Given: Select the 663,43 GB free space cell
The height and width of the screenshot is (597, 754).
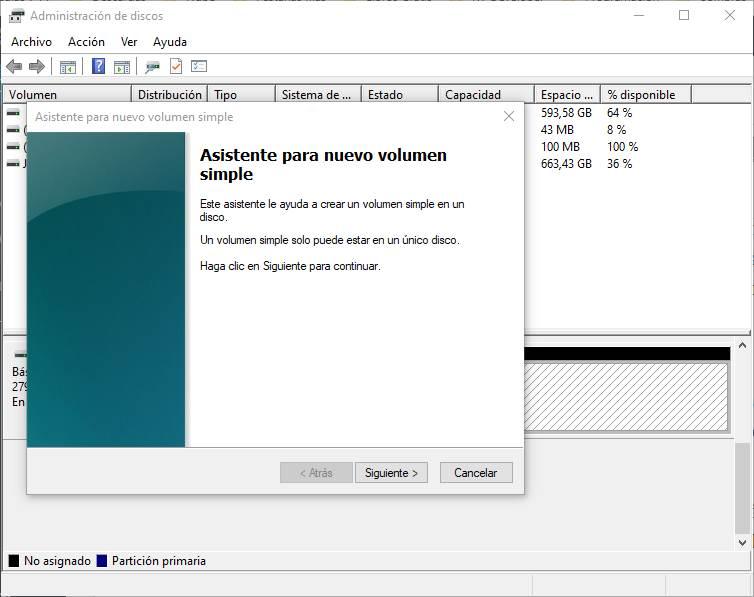Looking at the screenshot, I should 566,164.
